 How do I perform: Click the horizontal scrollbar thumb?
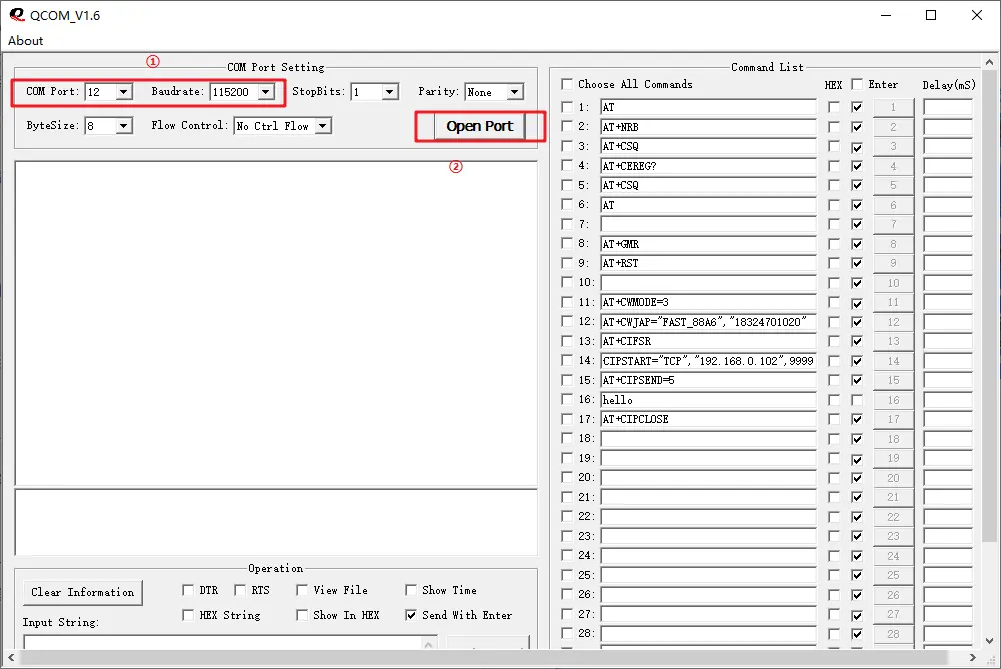(x=484, y=657)
